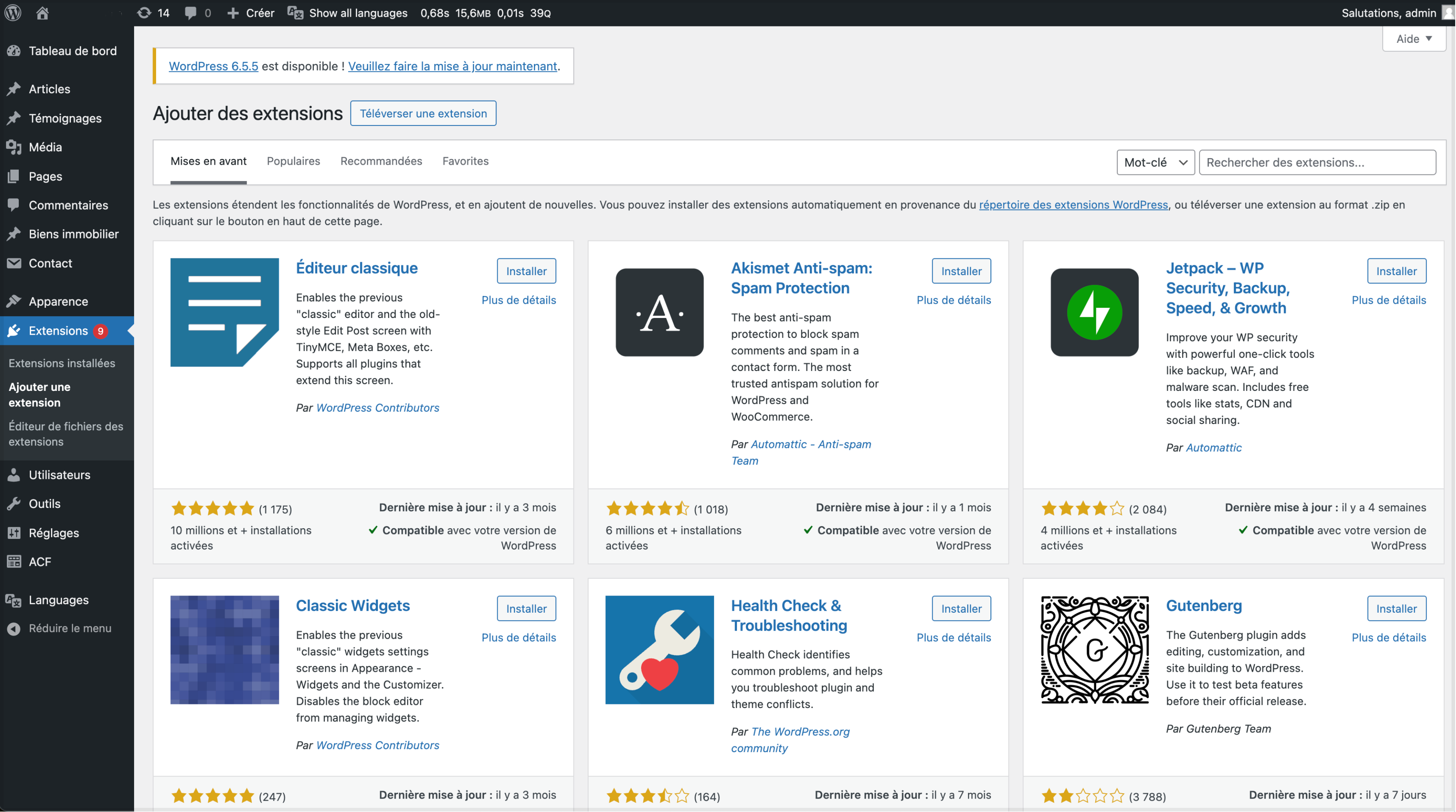Open the comments bubble icon in admin bar

190,12
